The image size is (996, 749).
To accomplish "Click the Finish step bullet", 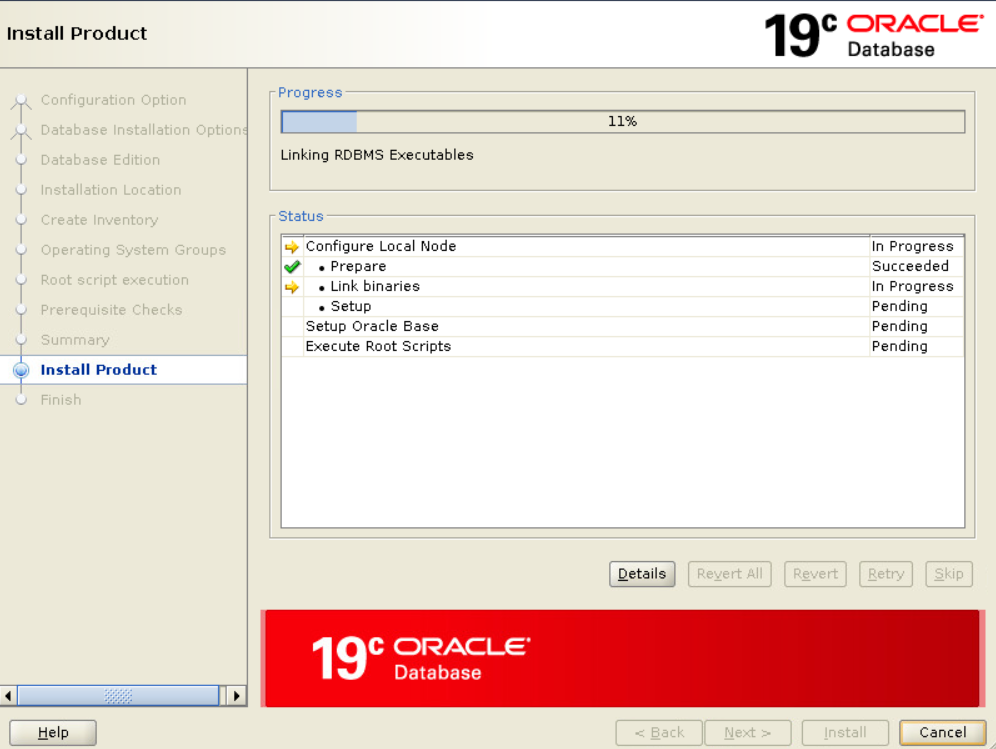I will (21, 400).
